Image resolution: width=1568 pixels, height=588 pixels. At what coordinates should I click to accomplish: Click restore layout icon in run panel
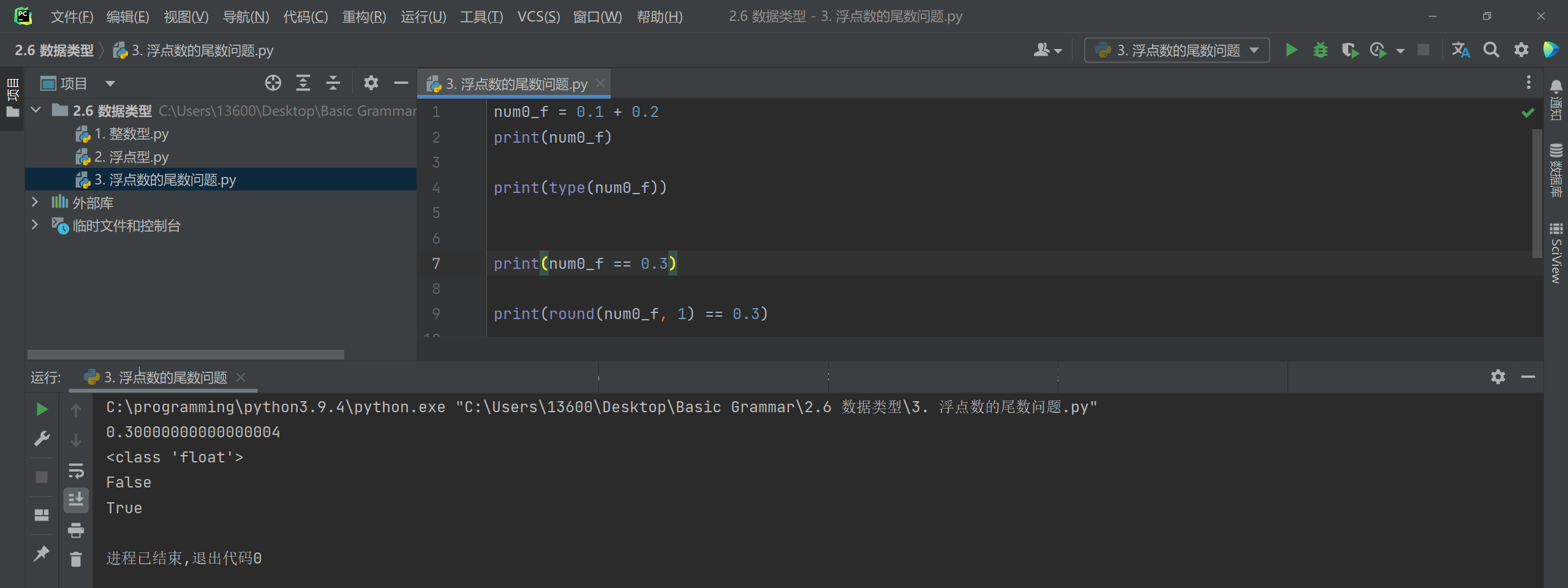[42, 515]
